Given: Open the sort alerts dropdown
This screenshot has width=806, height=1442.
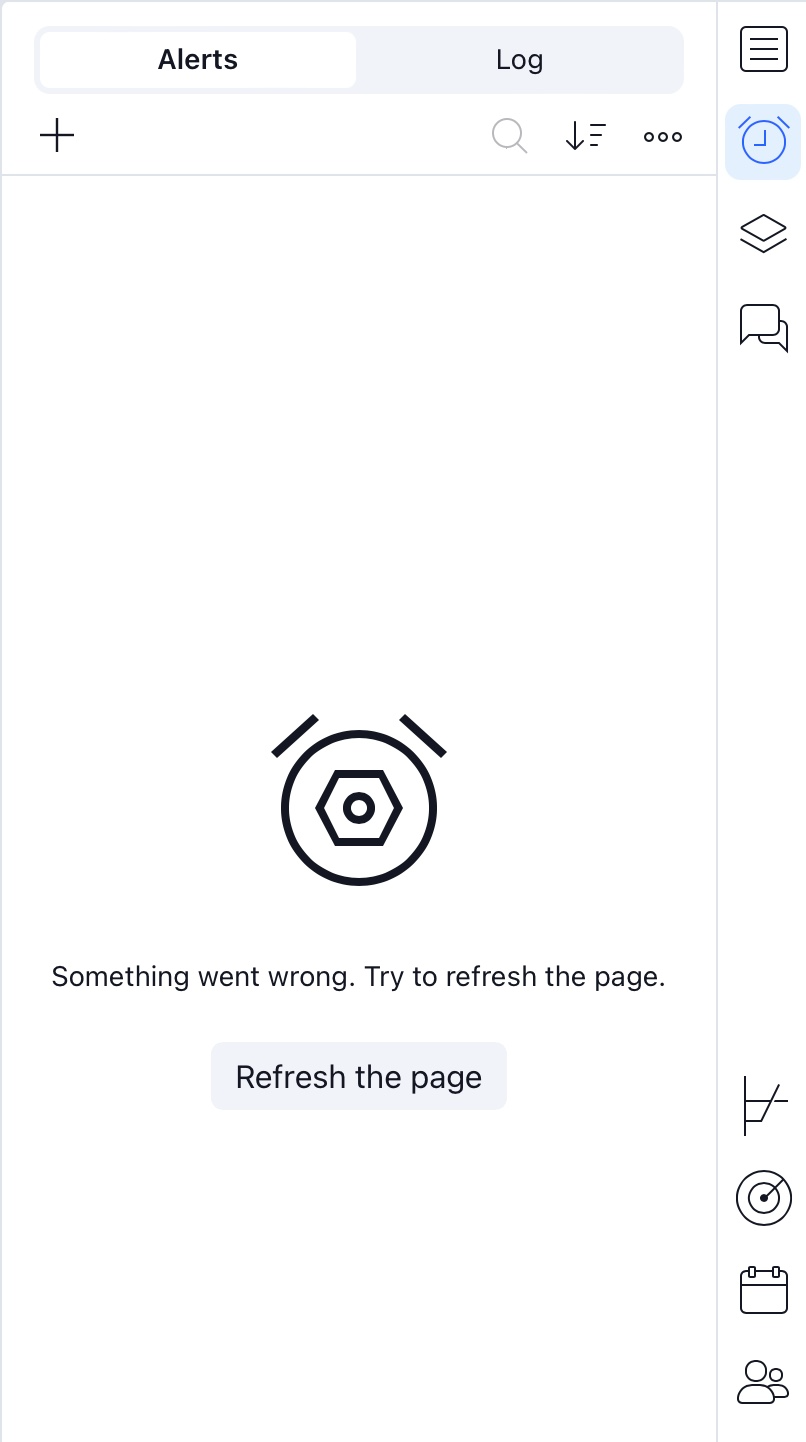Looking at the screenshot, I should [x=586, y=136].
